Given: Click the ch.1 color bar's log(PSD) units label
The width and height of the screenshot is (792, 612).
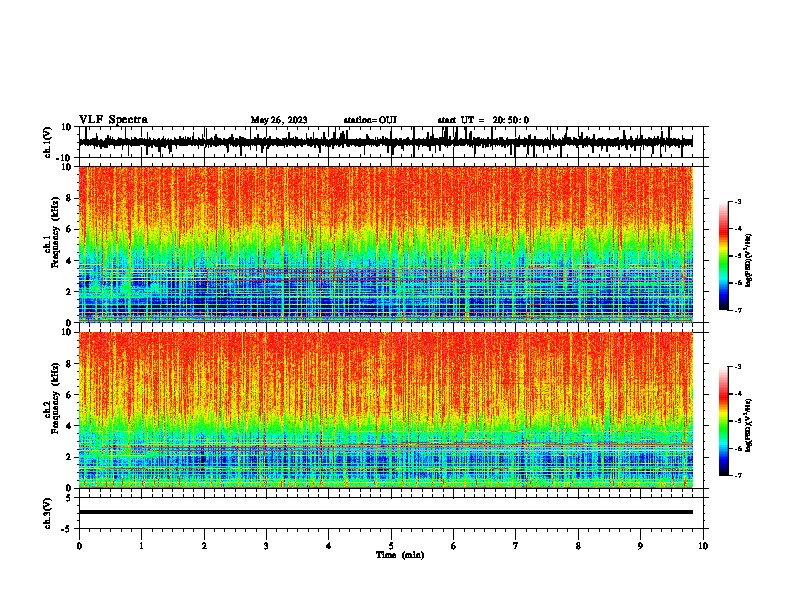Looking at the screenshot, I should (749, 260).
